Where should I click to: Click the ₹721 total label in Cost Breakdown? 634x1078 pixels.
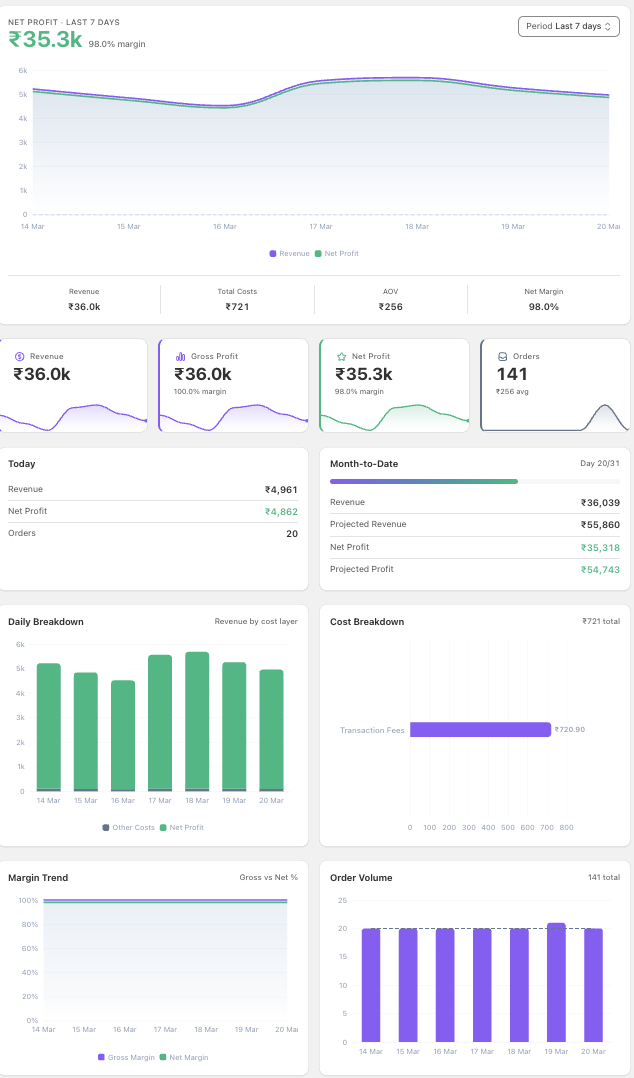click(601, 622)
